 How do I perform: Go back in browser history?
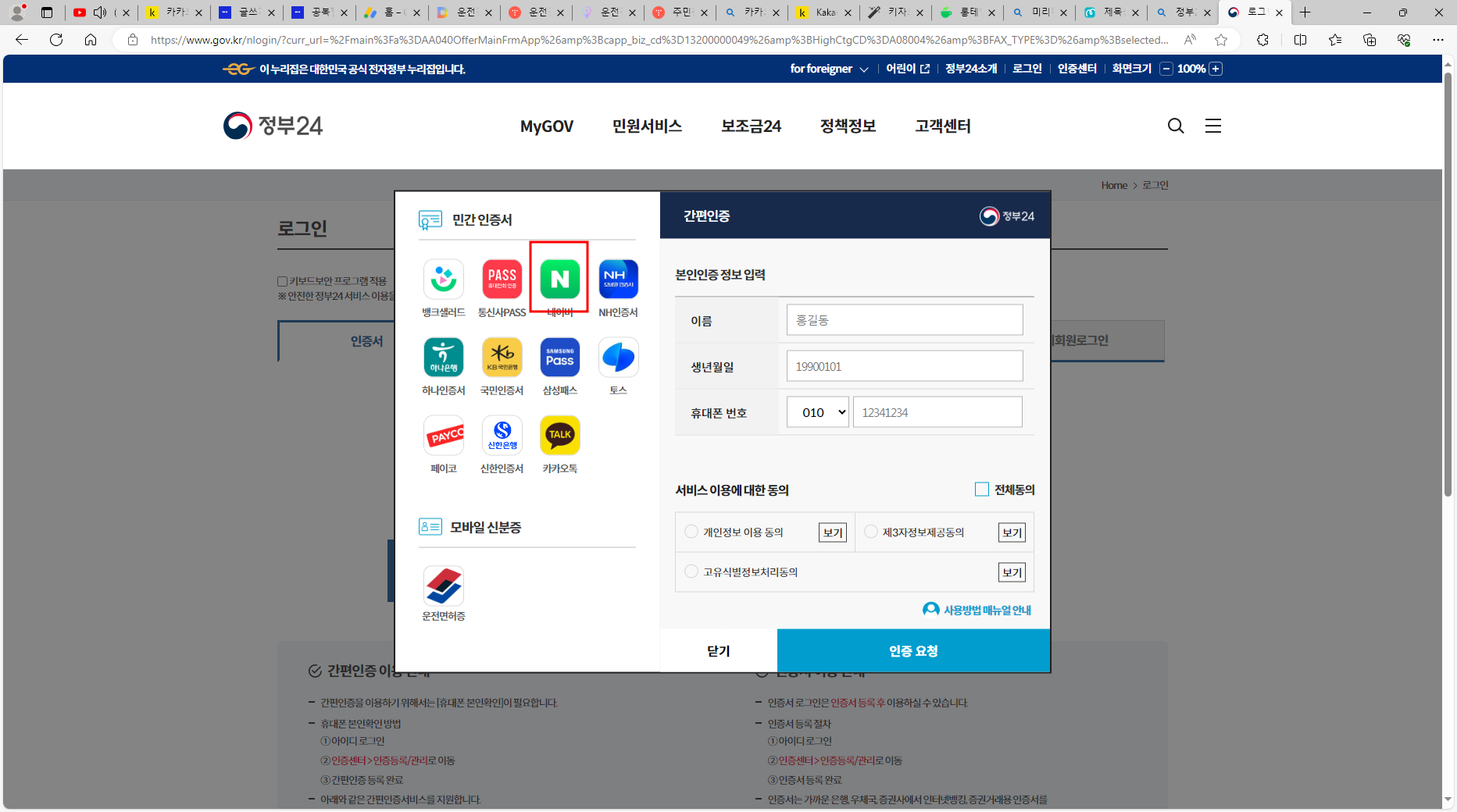click(x=22, y=40)
